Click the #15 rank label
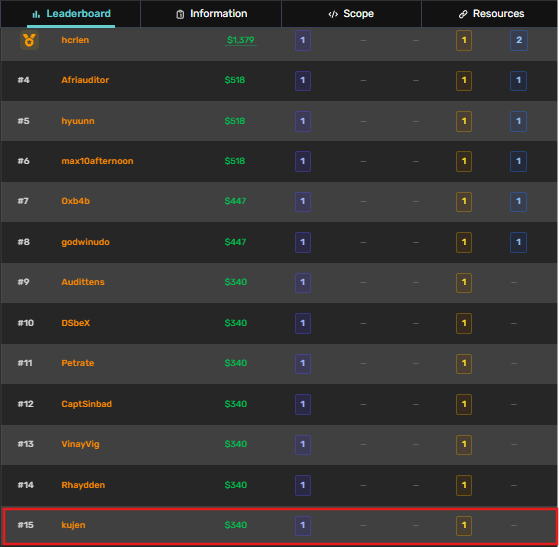Viewport: 559px width, 547px height. tap(26, 525)
